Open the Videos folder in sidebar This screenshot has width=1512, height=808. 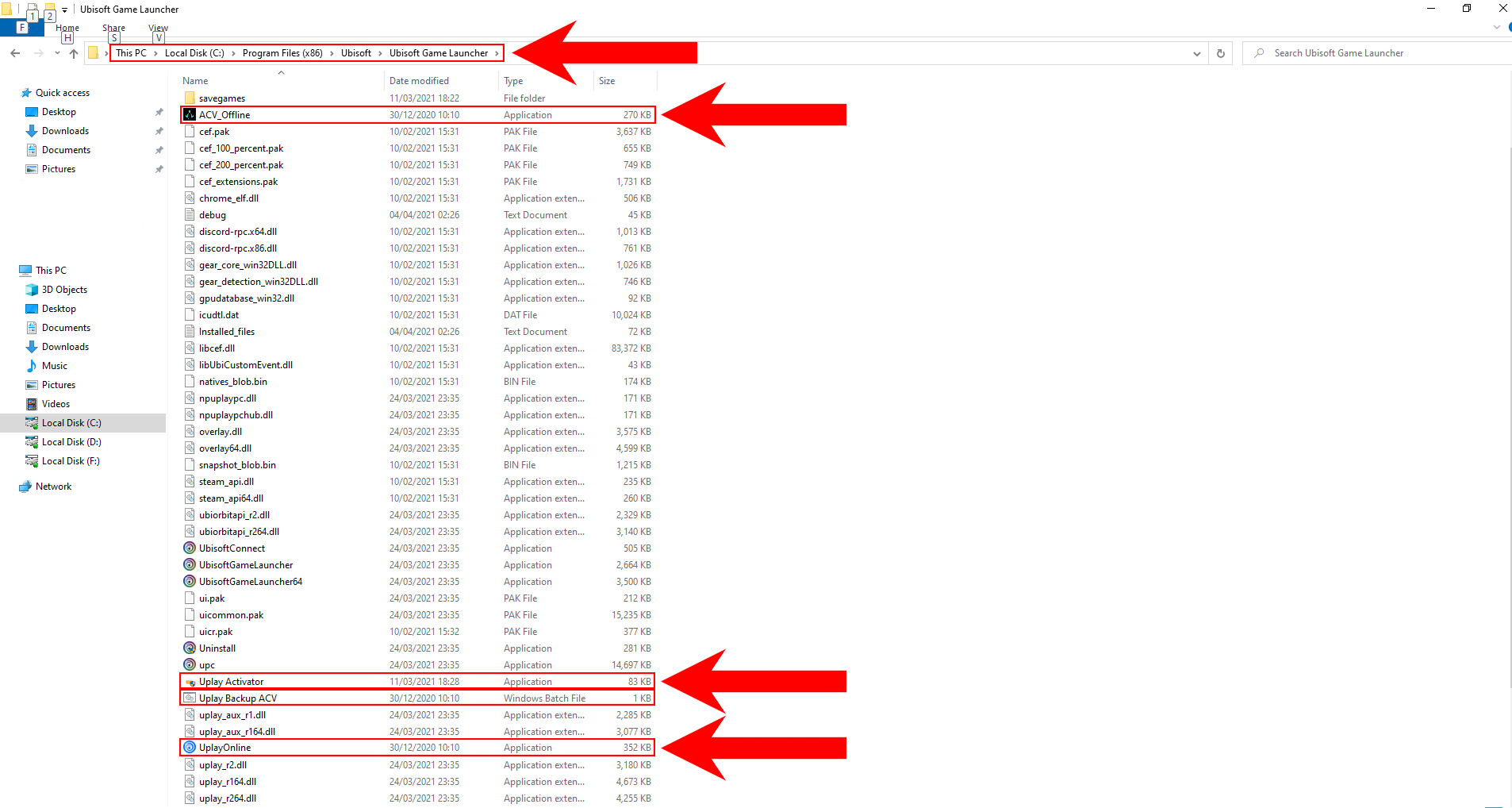coord(56,404)
